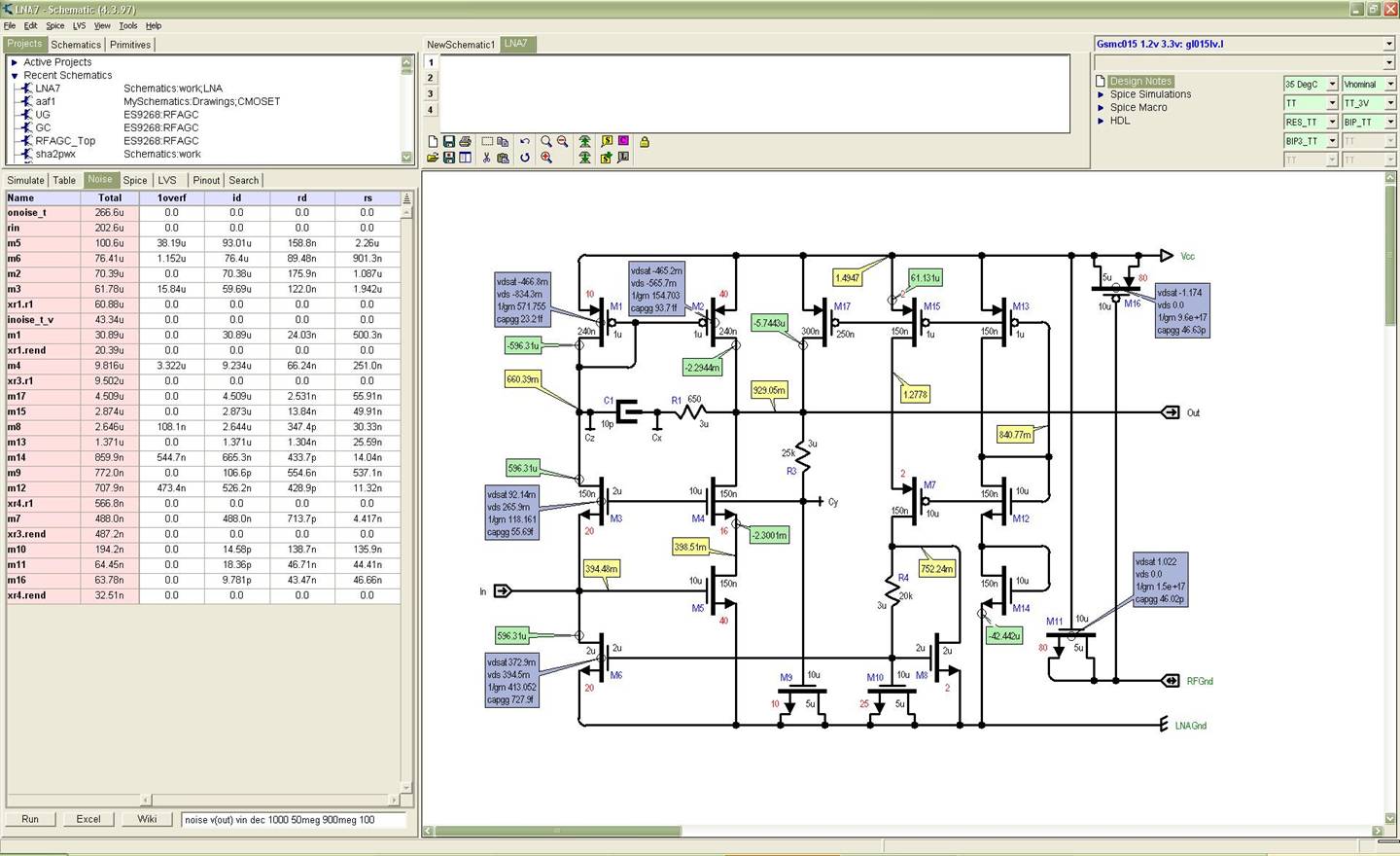Click the magenta square toolbar icon

click(x=623, y=141)
